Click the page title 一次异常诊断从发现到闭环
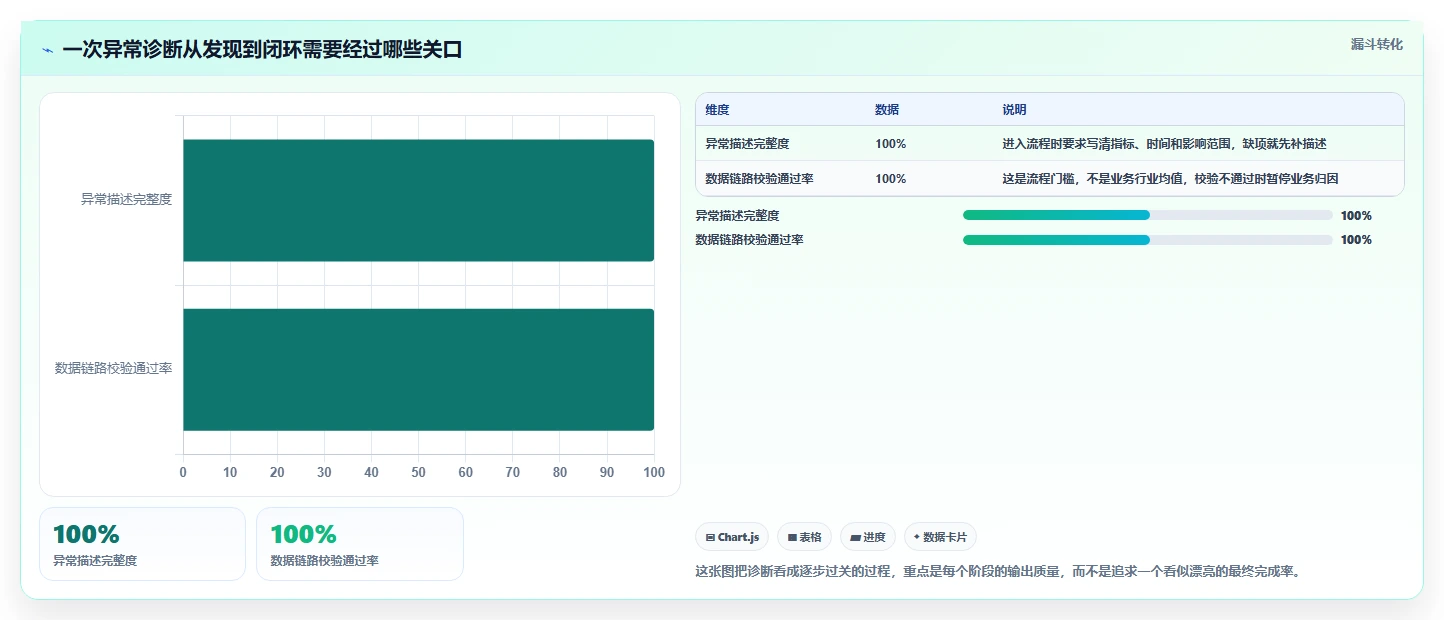Image resolution: width=1444 pixels, height=620 pixels. 262,50
